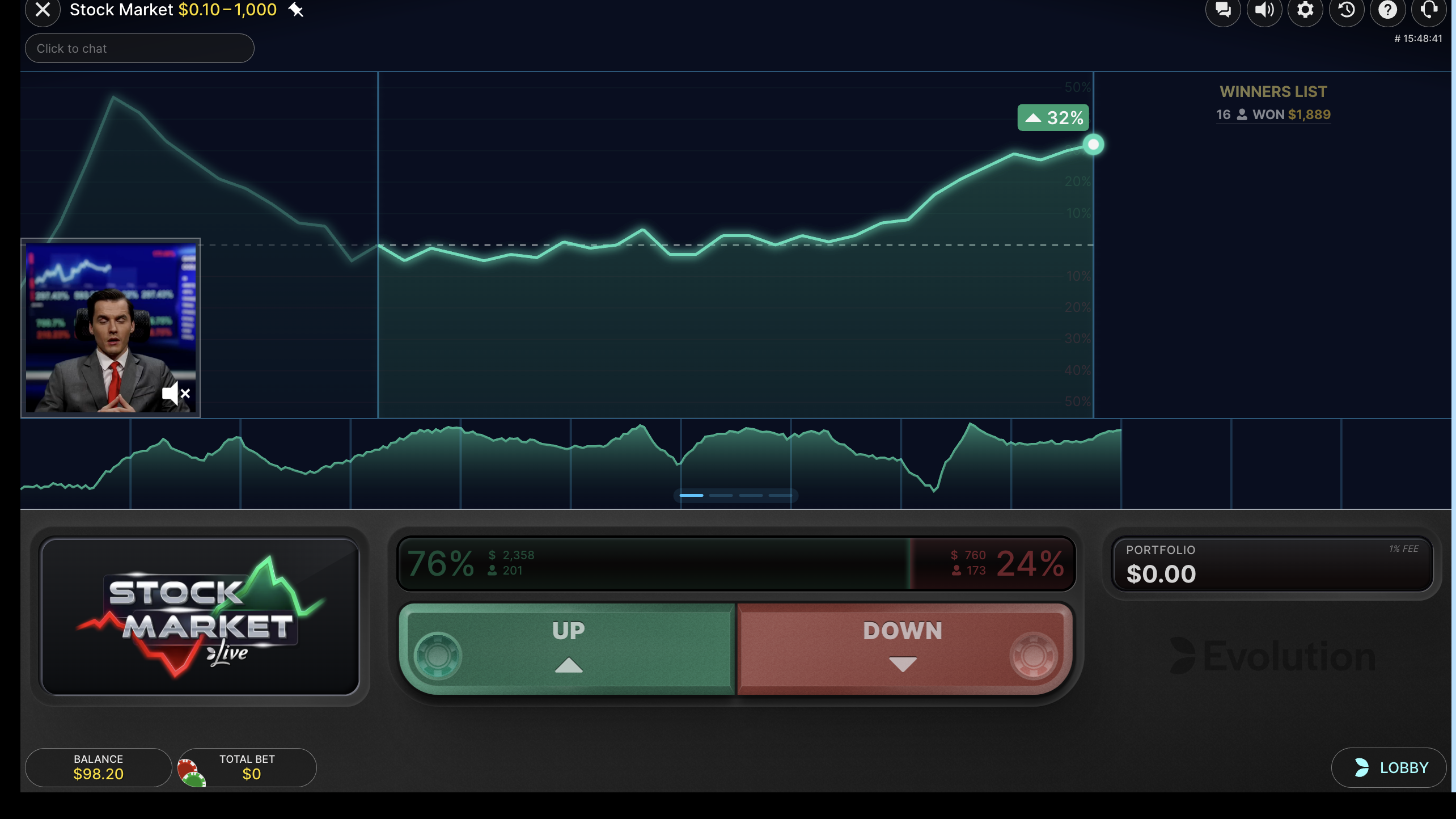Toggle game sound with the speaker icon
The width and height of the screenshot is (1456, 819).
(x=1264, y=10)
